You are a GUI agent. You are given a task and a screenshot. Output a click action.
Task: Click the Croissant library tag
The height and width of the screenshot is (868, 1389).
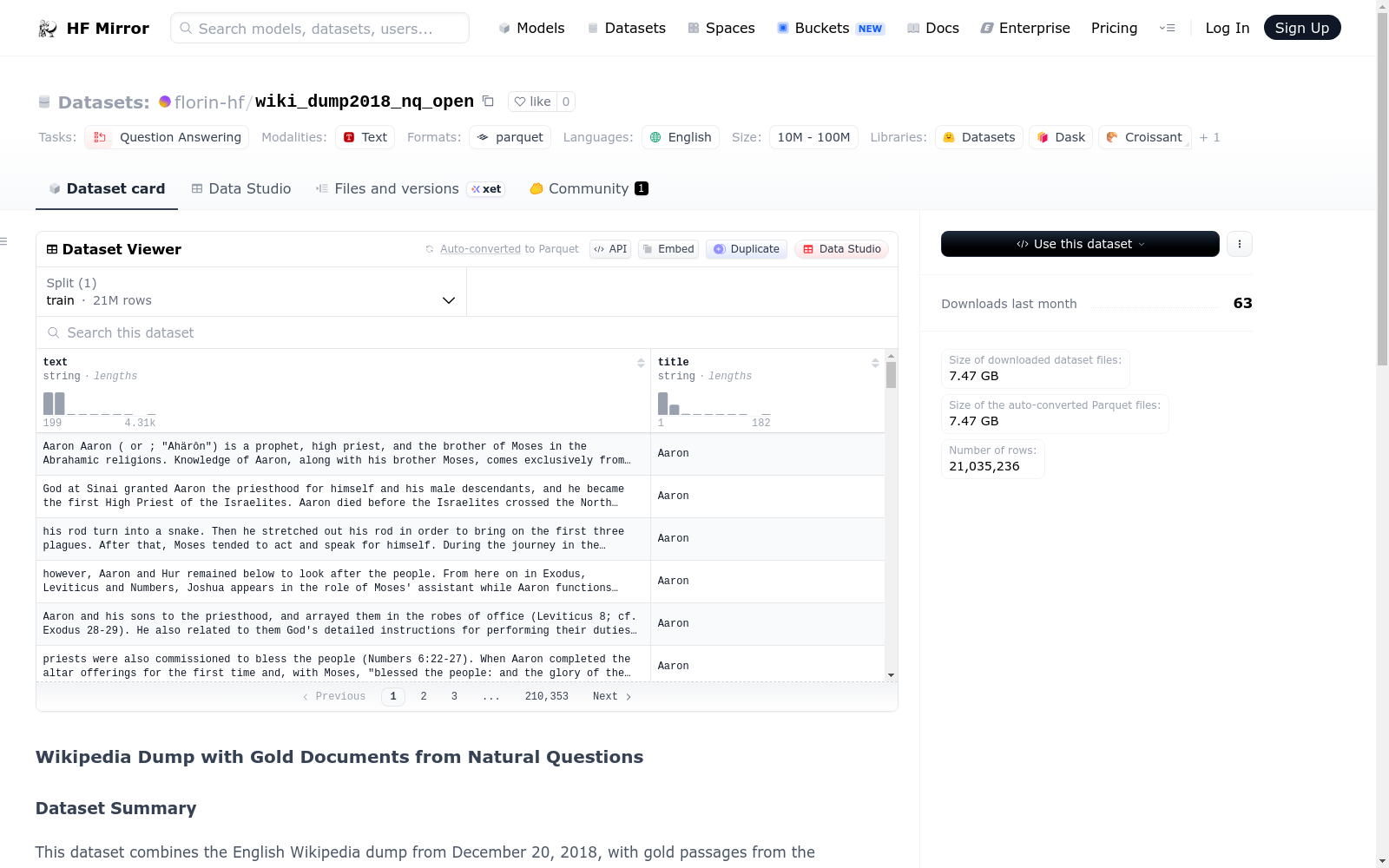pyautogui.click(x=1144, y=137)
